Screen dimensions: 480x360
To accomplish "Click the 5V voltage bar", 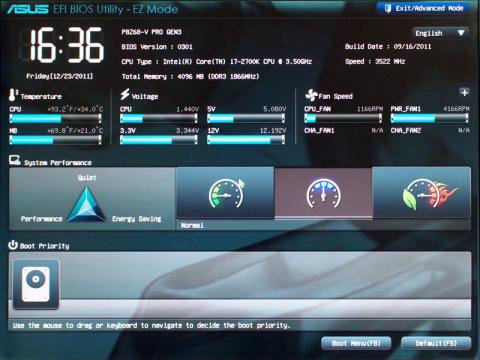I will pos(246,119).
